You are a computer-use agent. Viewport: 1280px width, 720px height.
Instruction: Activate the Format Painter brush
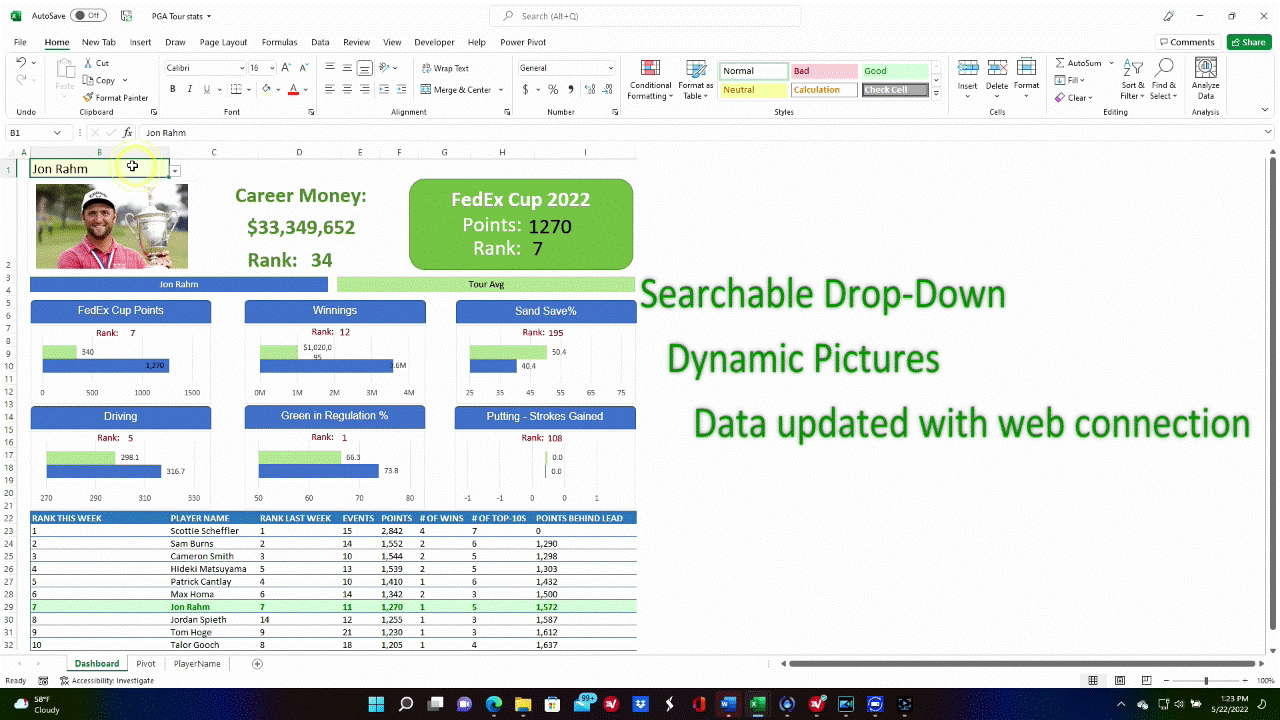[x=116, y=97]
